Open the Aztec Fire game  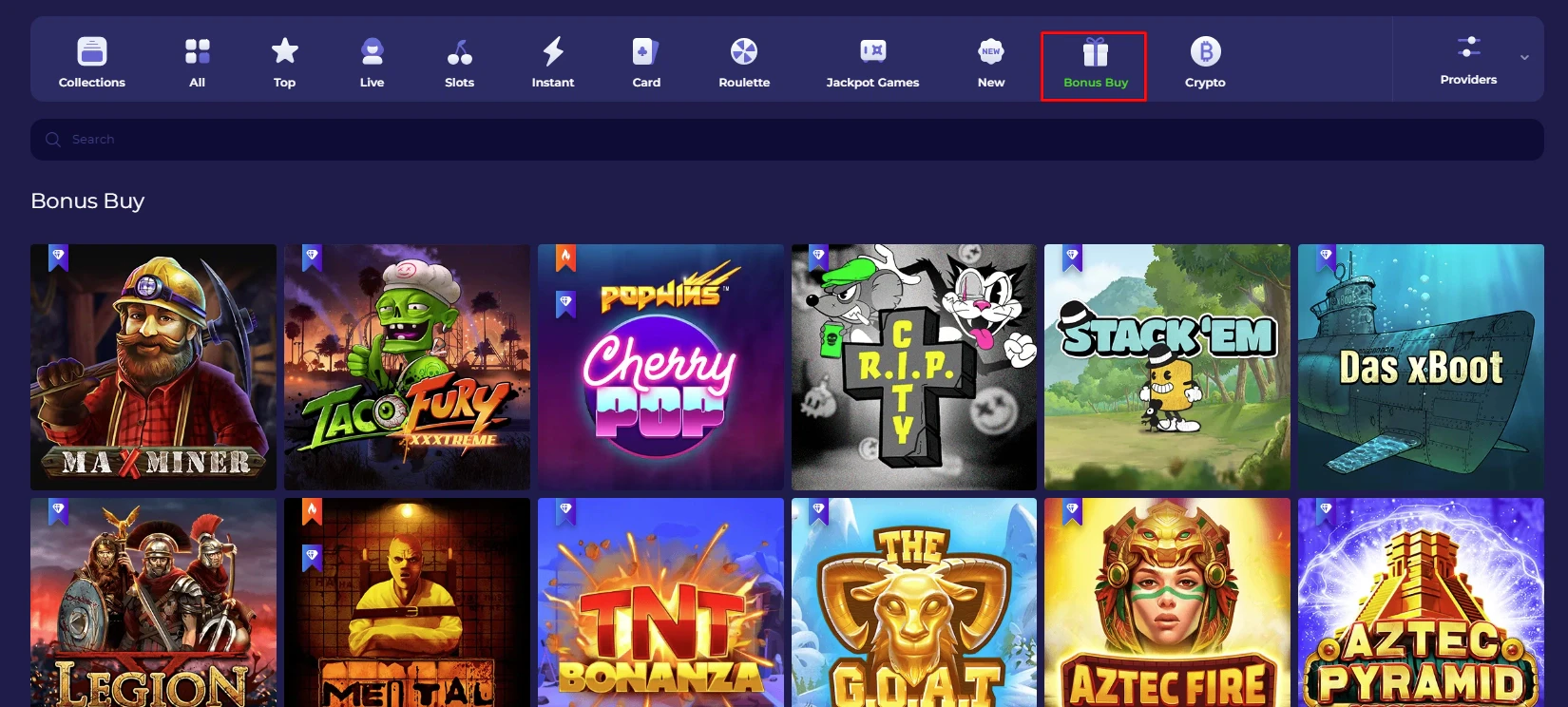[1167, 602]
